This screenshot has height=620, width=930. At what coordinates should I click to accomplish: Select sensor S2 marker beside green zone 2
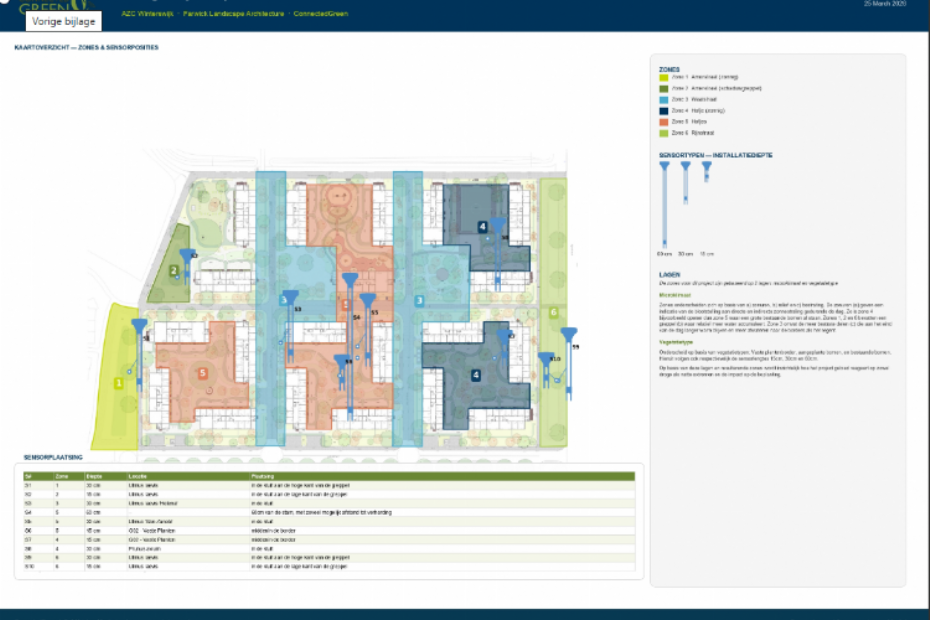point(187,266)
